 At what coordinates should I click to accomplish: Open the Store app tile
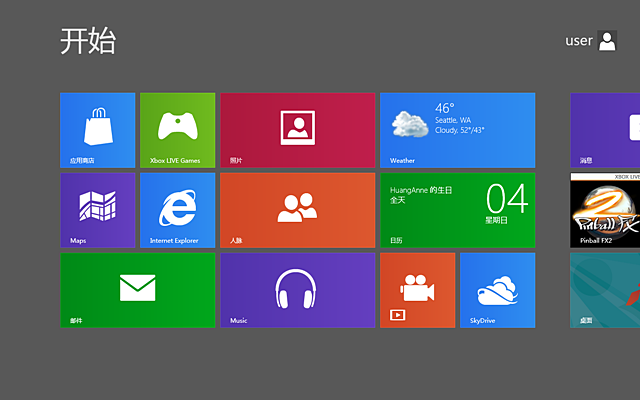click(x=98, y=130)
